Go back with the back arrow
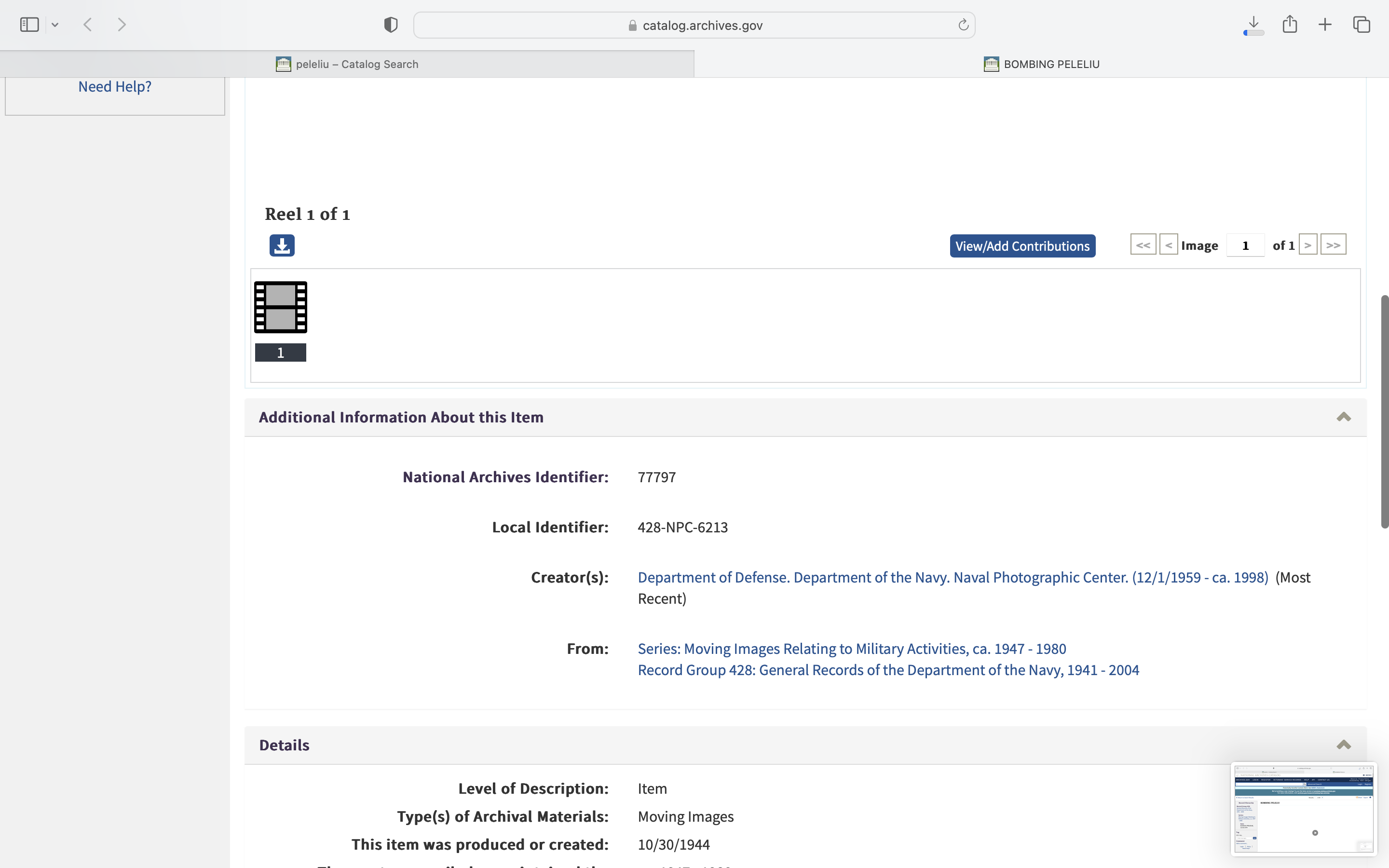The height and width of the screenshot is (868, 1389). [x=88, y=25]
